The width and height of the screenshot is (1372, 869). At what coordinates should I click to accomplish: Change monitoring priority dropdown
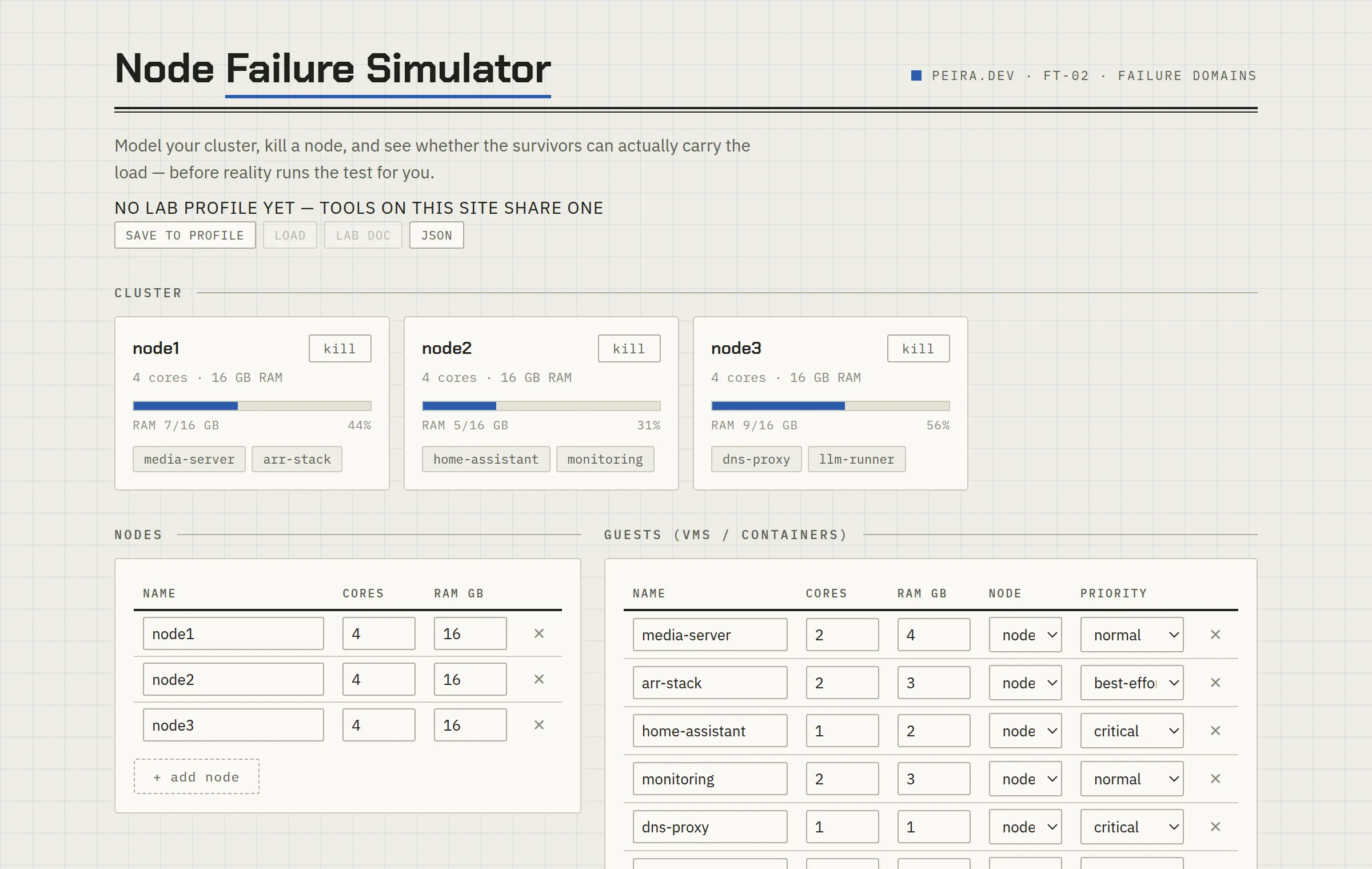pos(1132,779)
